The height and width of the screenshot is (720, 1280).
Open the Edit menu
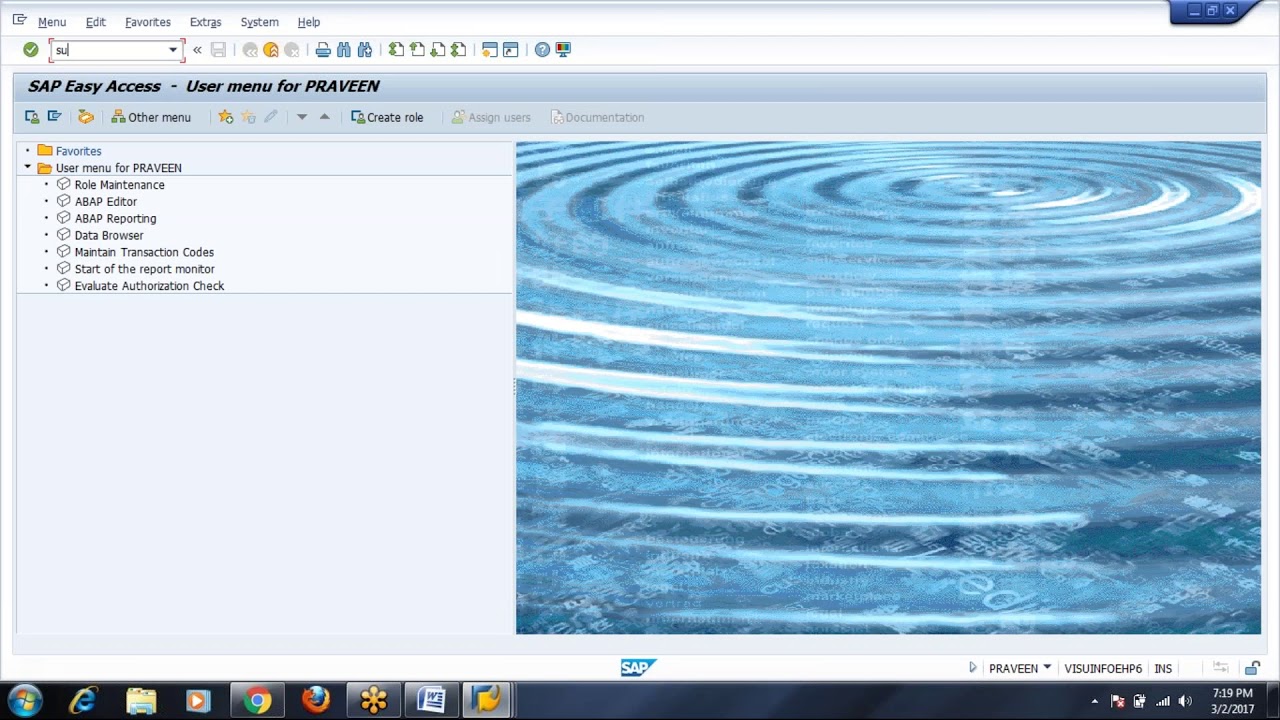(95, 22)
